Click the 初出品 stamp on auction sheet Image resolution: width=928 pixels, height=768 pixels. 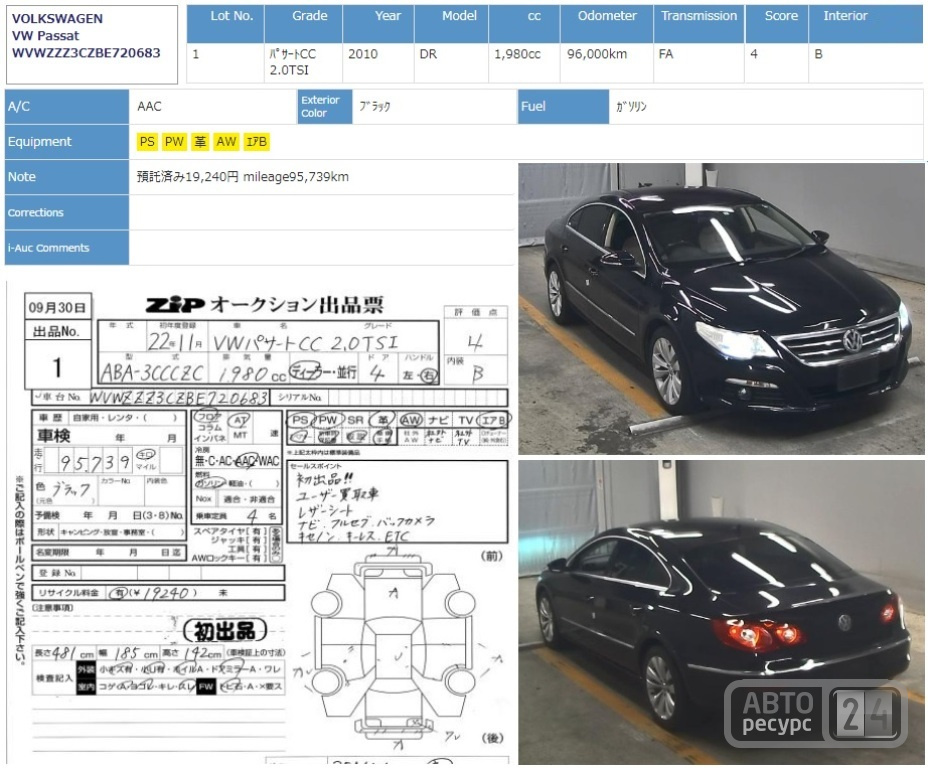225,631
